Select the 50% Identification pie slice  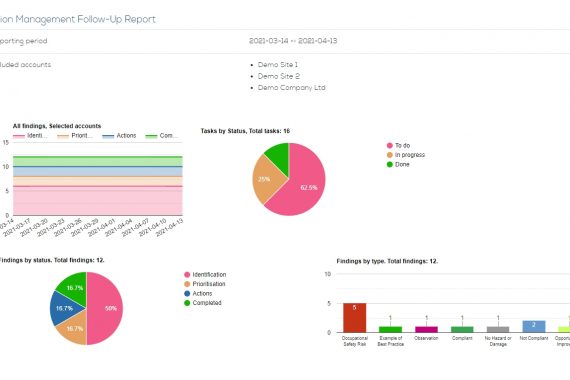(105, 308)
